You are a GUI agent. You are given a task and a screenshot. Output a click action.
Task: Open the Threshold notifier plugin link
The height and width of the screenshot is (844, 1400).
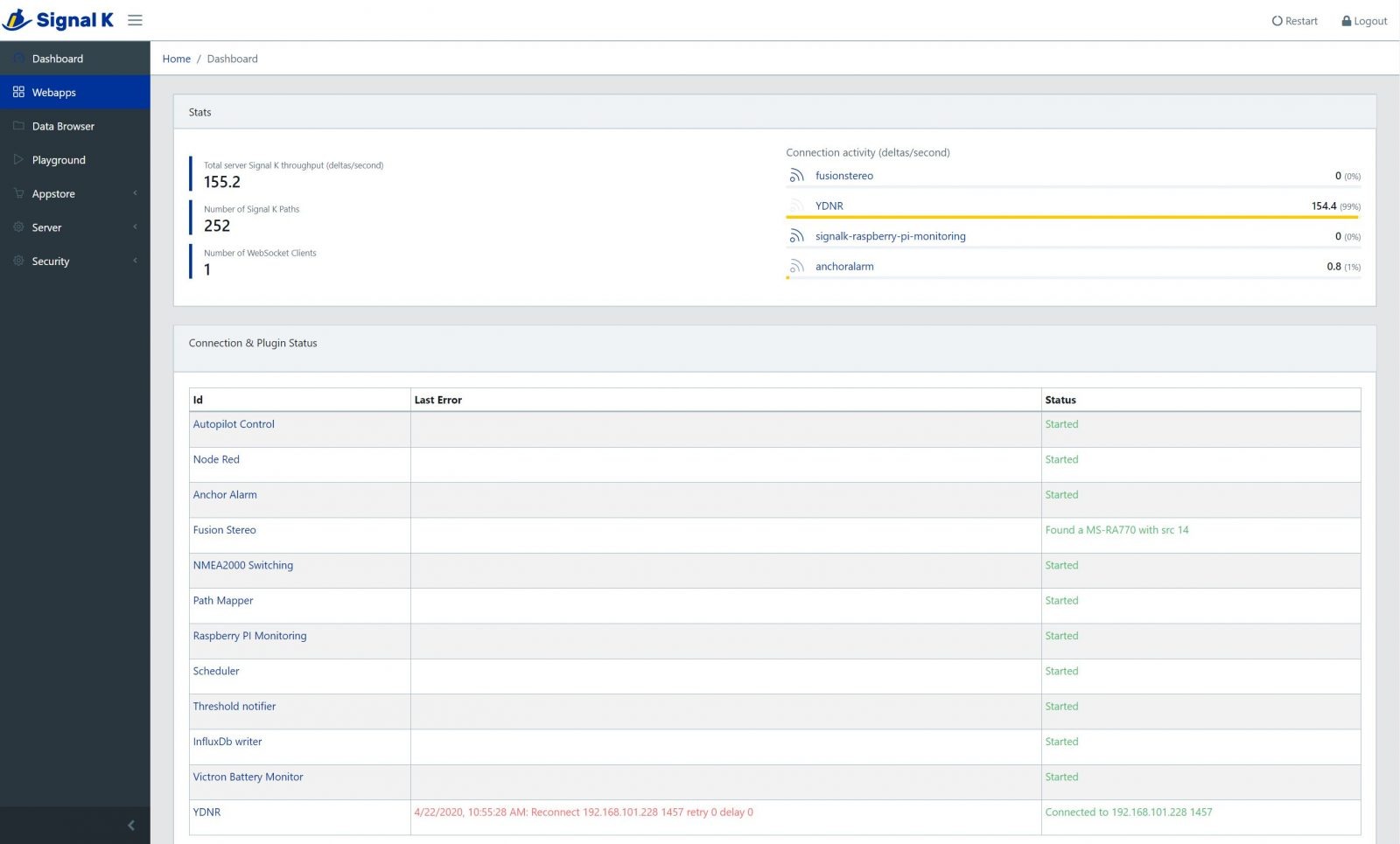coord(234,707)
